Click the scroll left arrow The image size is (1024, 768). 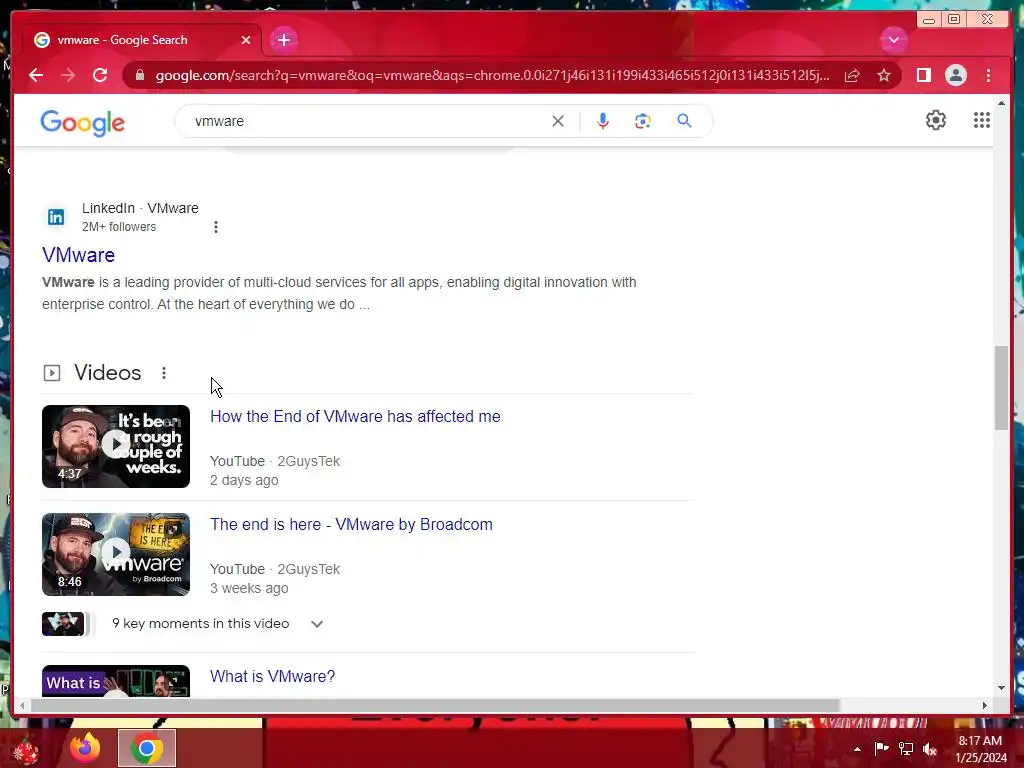tap(22, 705)
